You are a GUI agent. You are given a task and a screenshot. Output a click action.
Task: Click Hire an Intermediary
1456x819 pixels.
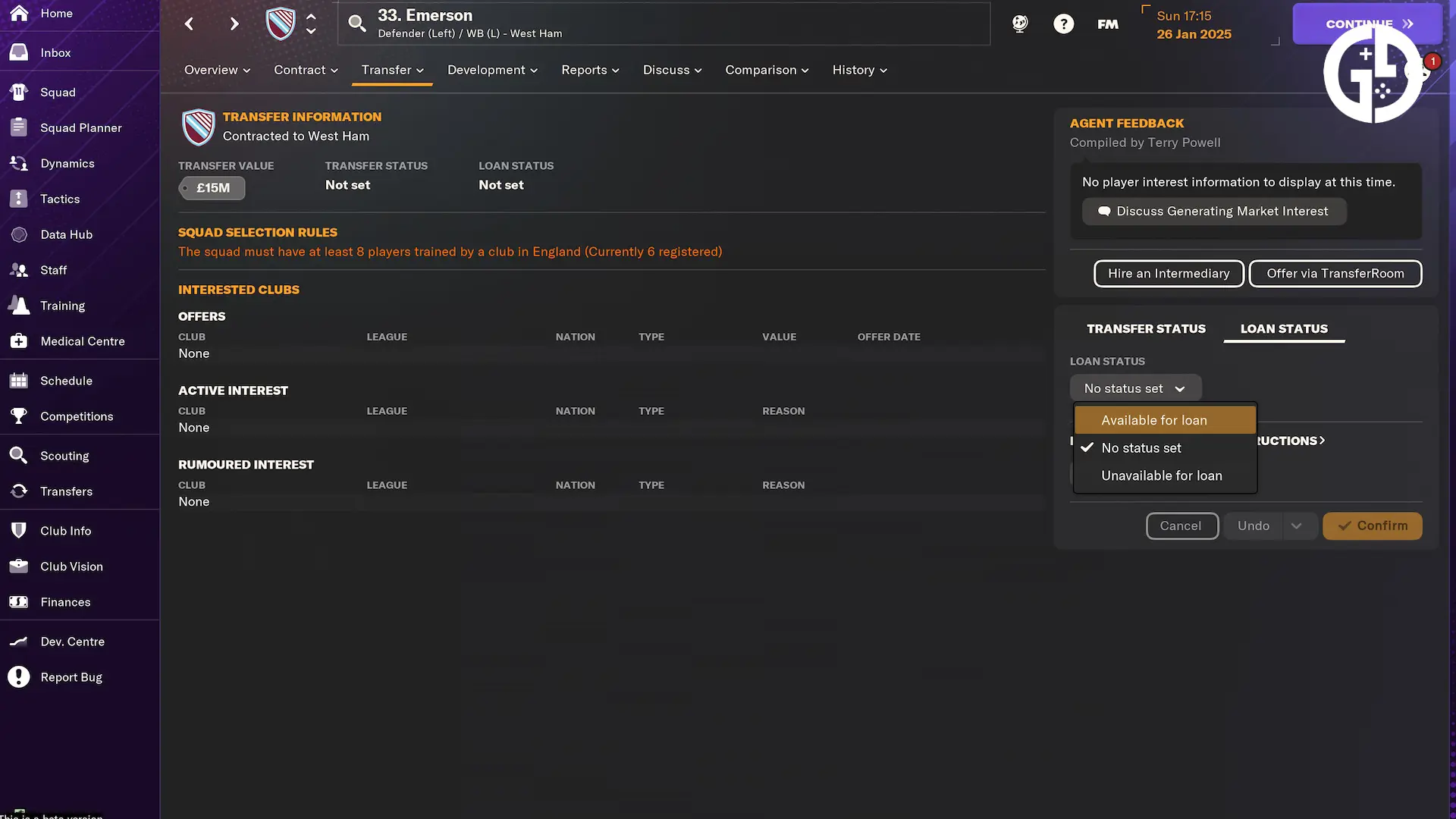point(1168,273)
